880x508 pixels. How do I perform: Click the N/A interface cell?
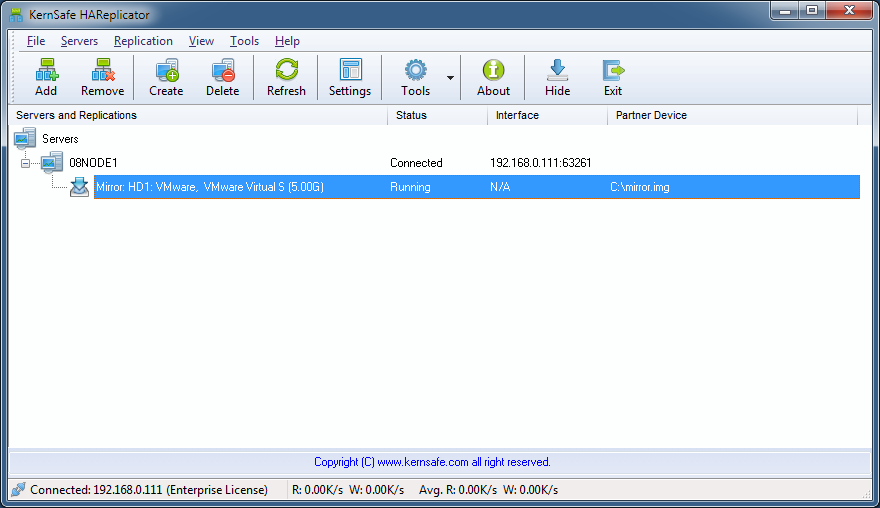pos(500,187)
